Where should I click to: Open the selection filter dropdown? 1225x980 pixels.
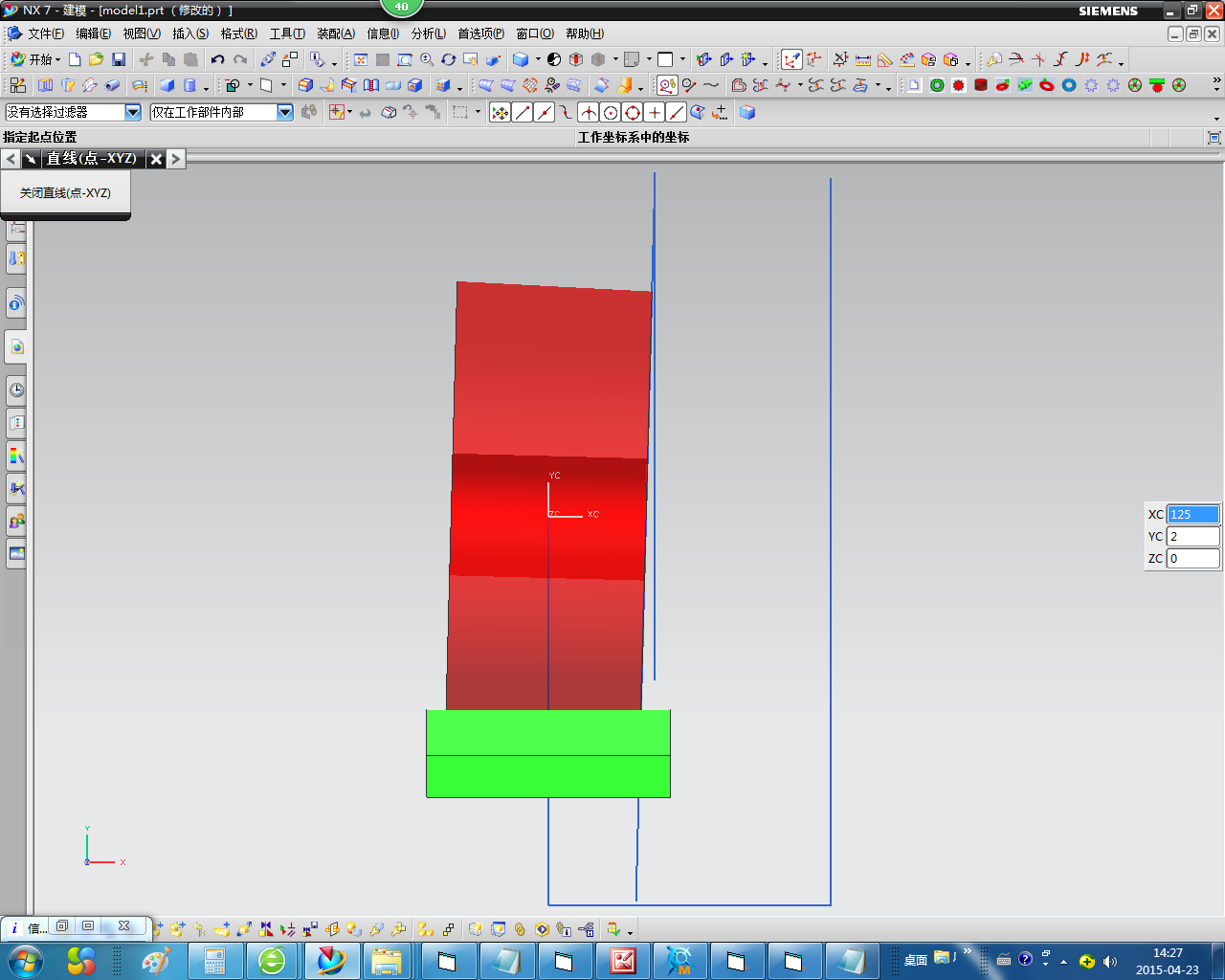coord(133,112)
